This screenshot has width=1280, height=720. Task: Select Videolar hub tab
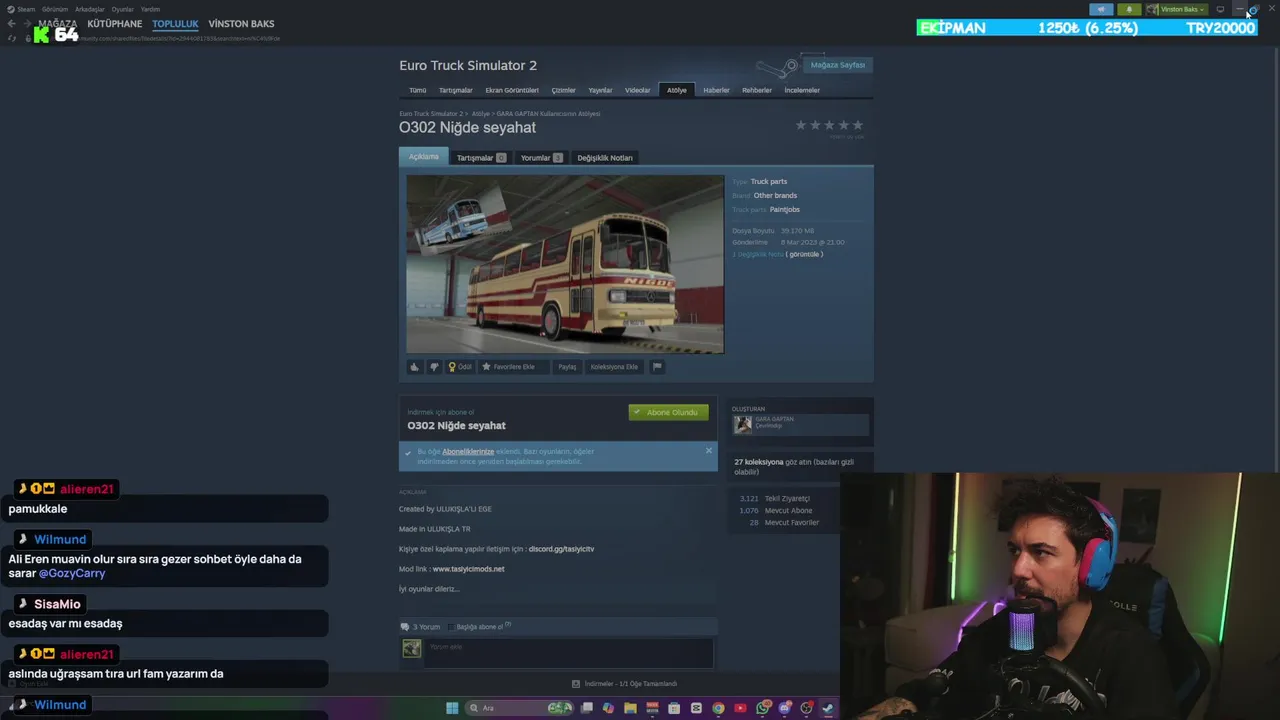click(x=637, y=90)
